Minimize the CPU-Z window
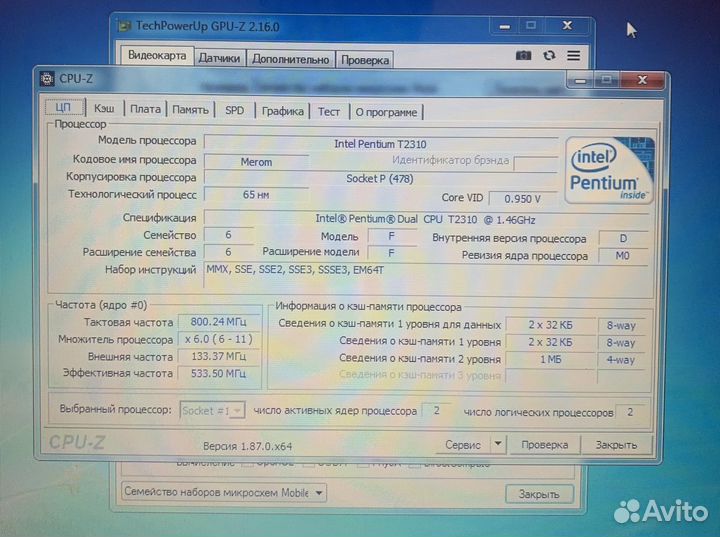The height and width of the screenshot is (537, 720). pyautogui.click(x=580, y=81)
